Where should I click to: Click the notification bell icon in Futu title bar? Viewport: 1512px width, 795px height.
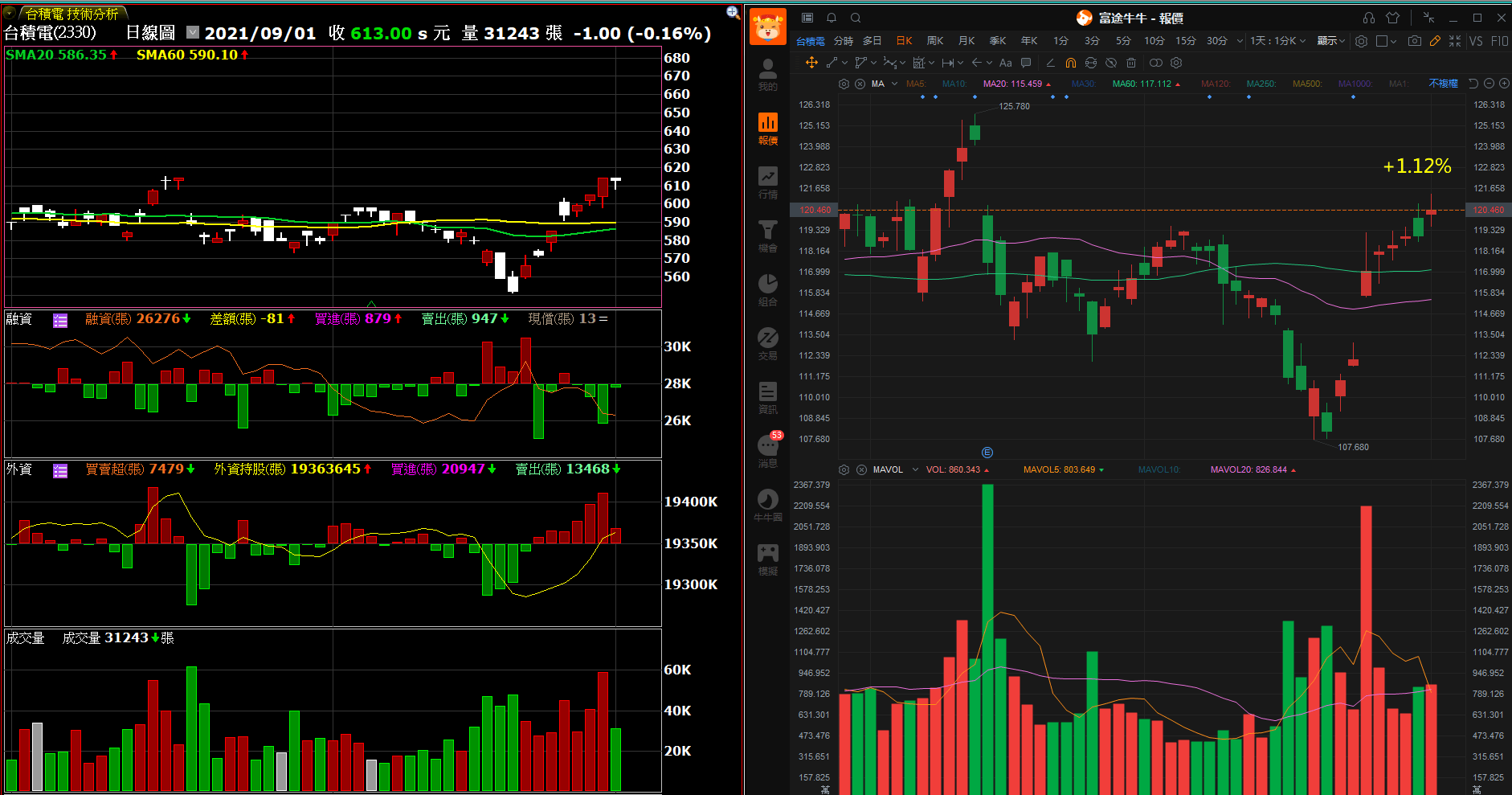coord(832,18)
